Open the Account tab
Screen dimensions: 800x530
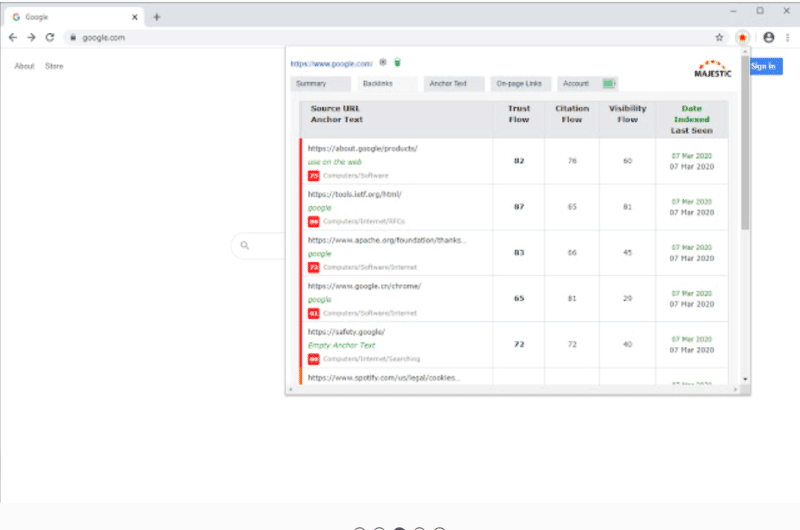[x=587, y=83]
